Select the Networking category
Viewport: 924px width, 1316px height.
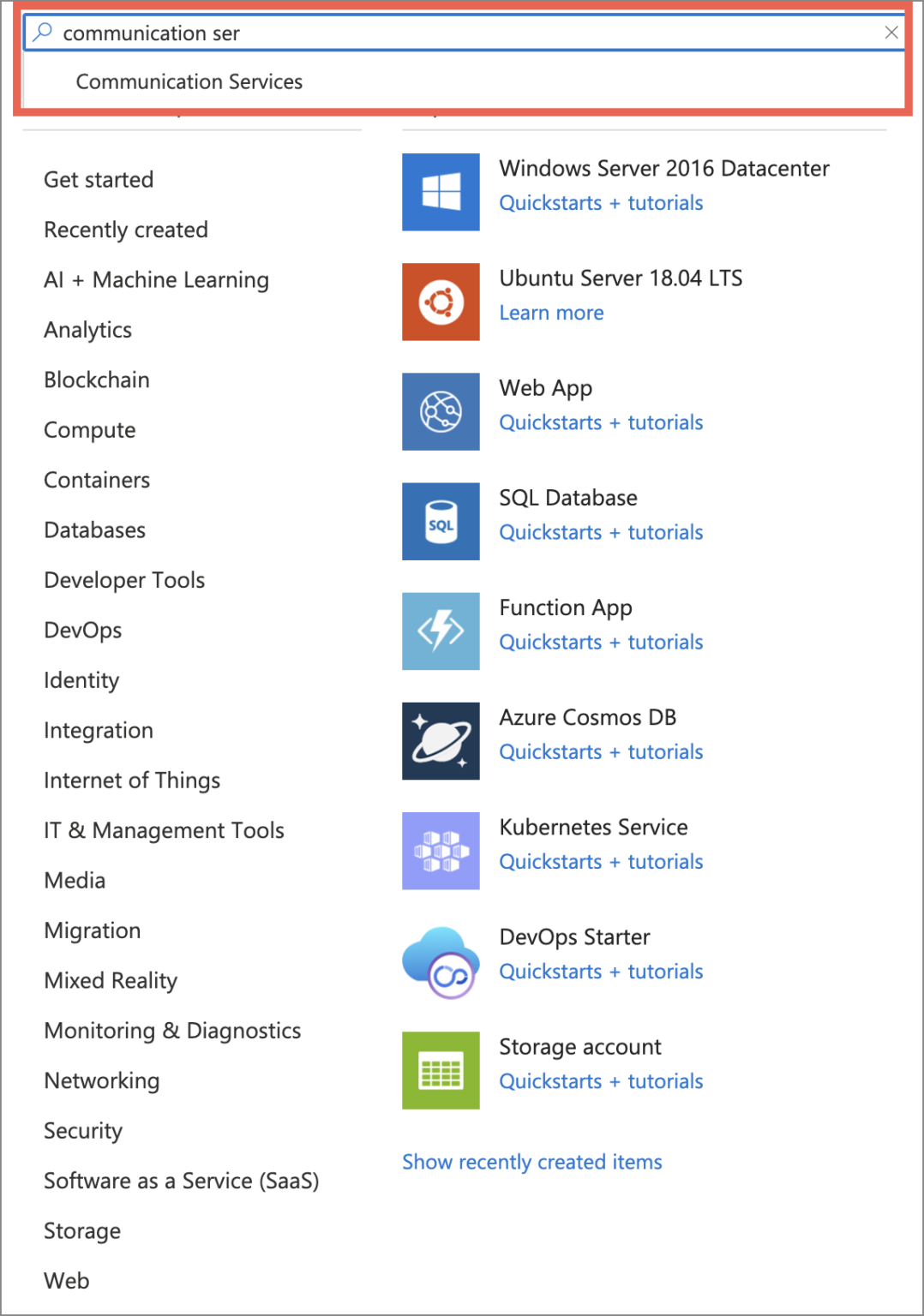pos(101,1080)
